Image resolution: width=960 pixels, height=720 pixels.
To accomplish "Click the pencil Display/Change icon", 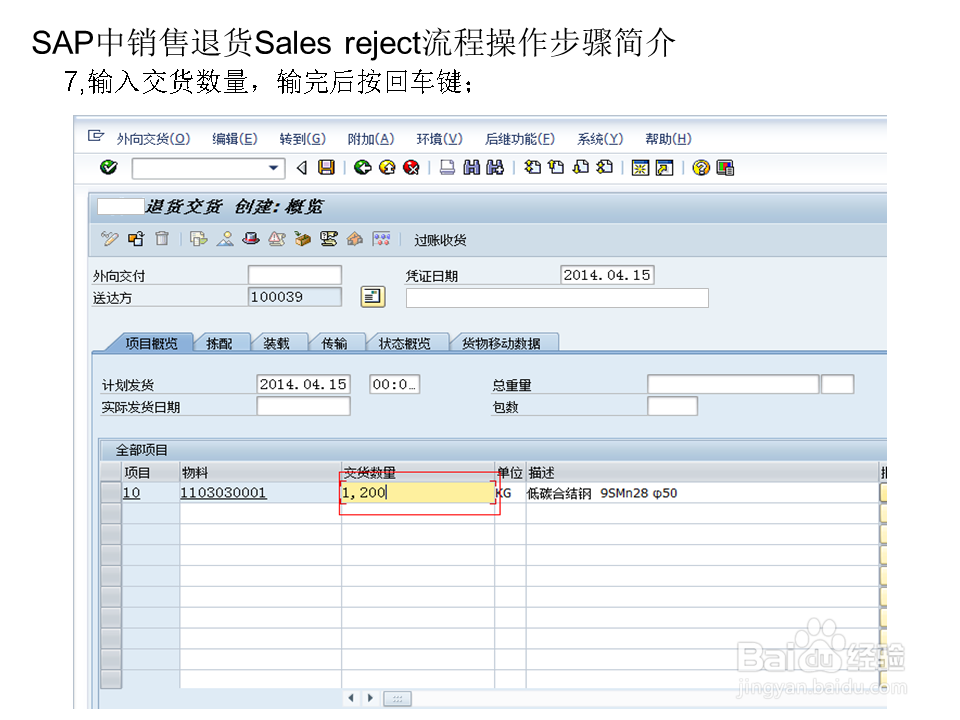I will 110,239.
